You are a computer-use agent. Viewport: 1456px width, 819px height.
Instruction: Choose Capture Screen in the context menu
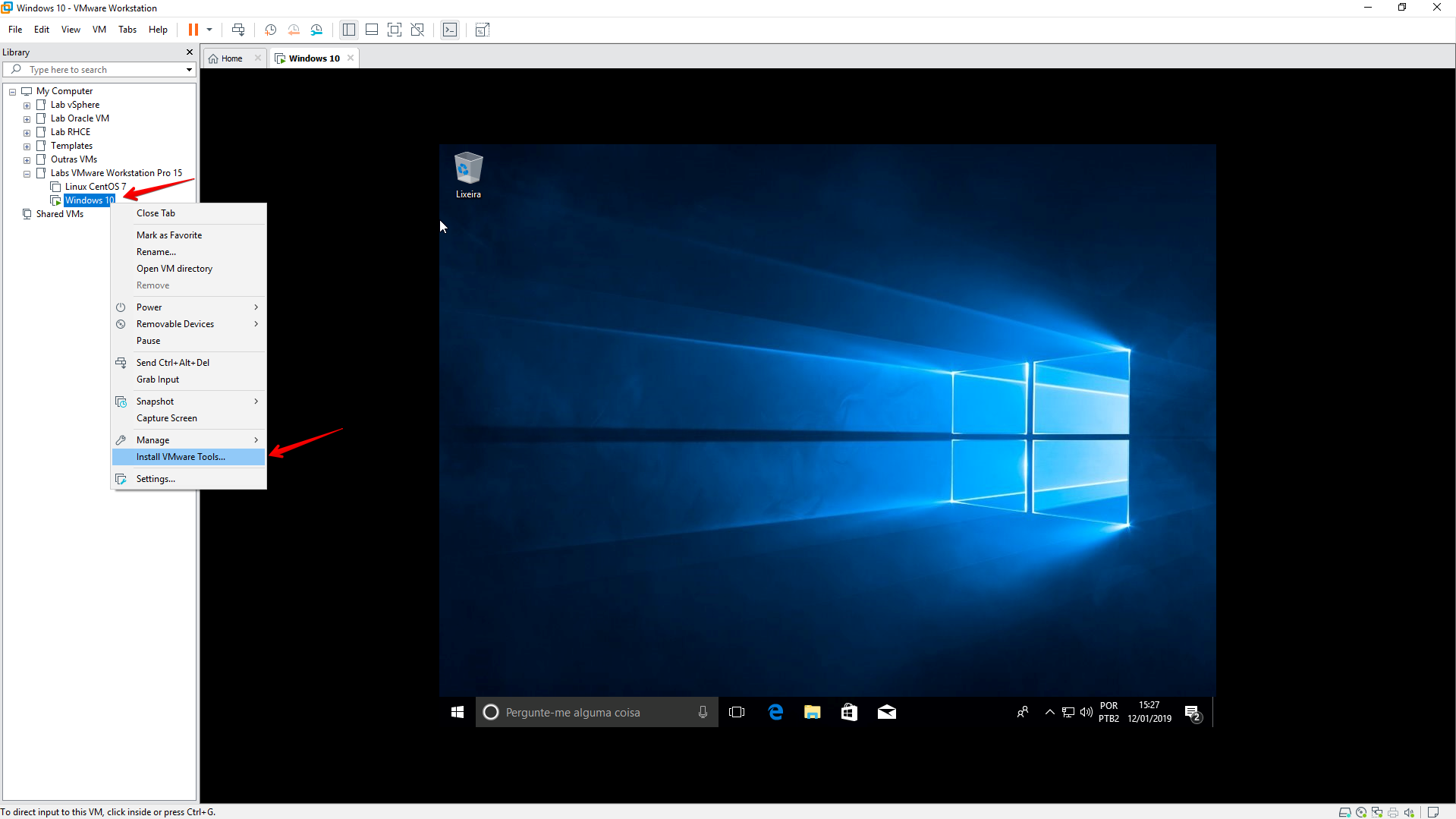167,418
